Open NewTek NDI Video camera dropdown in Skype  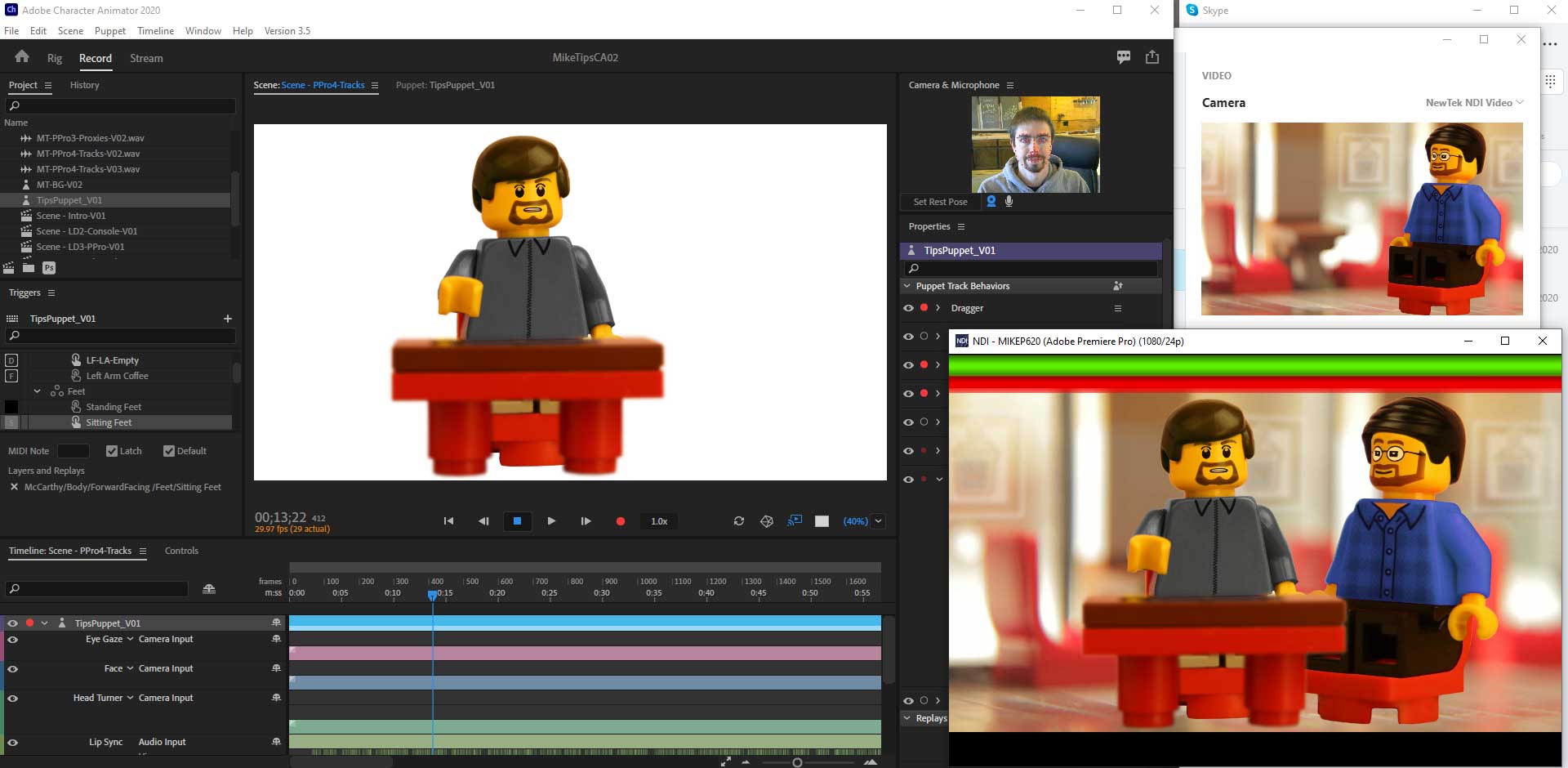click(1474, 102)
